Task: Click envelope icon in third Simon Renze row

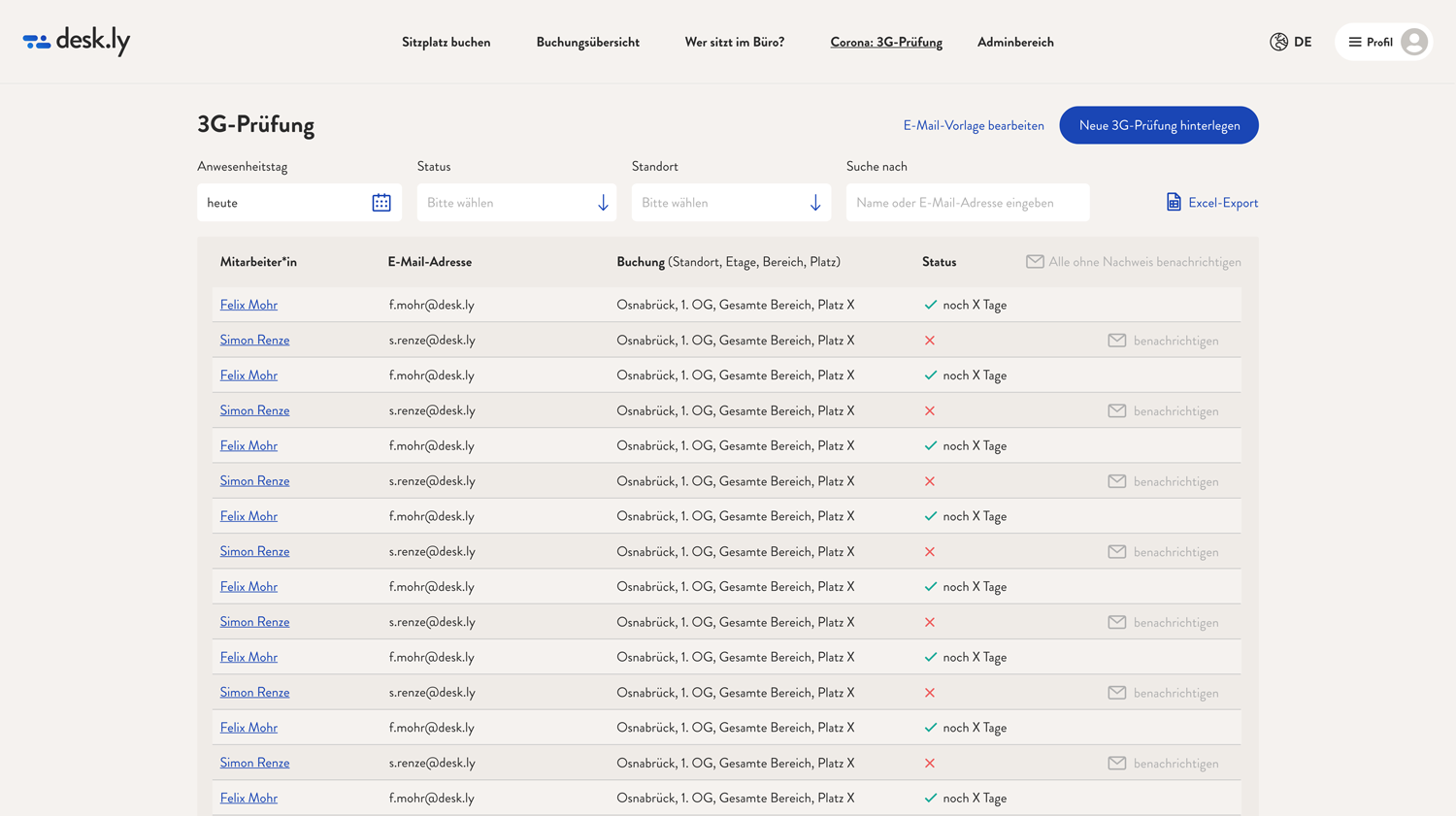Action: [1117, 481]
